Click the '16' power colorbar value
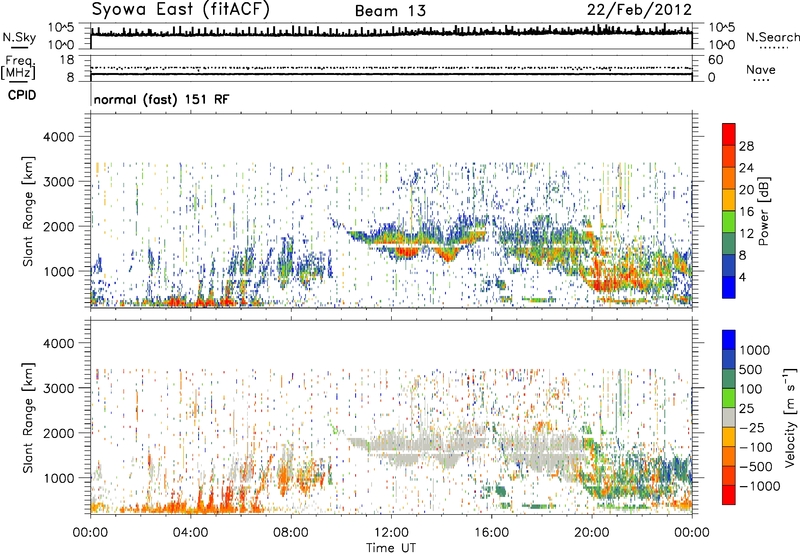Image resolution: width=800 pixels, height=554 pixels. point(746,211)
